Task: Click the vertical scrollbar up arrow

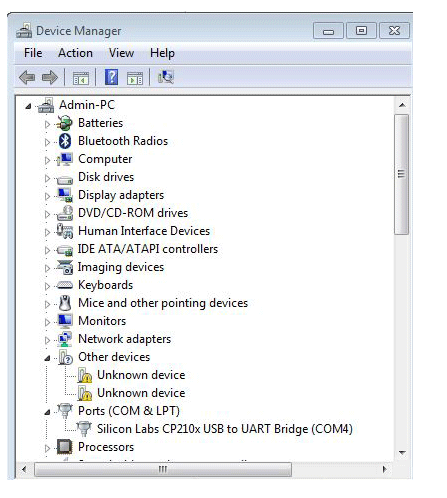Action: (x=402, y=105)
